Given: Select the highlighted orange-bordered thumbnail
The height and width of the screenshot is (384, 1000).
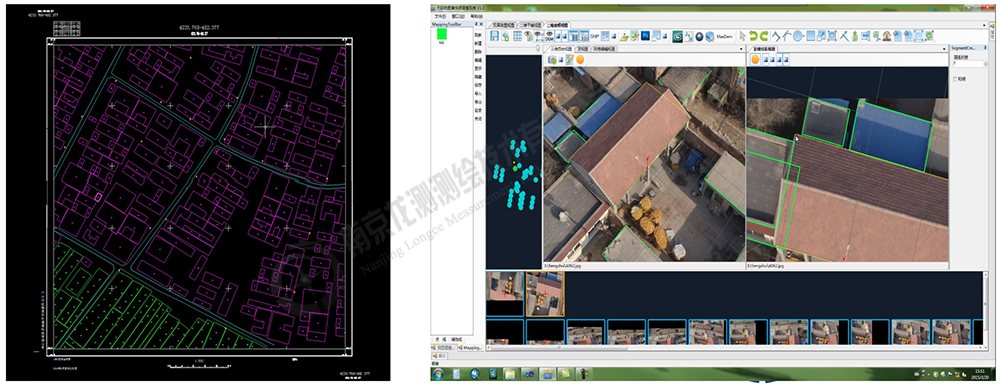Looking at the screenshot, I should tap(545, 294).
